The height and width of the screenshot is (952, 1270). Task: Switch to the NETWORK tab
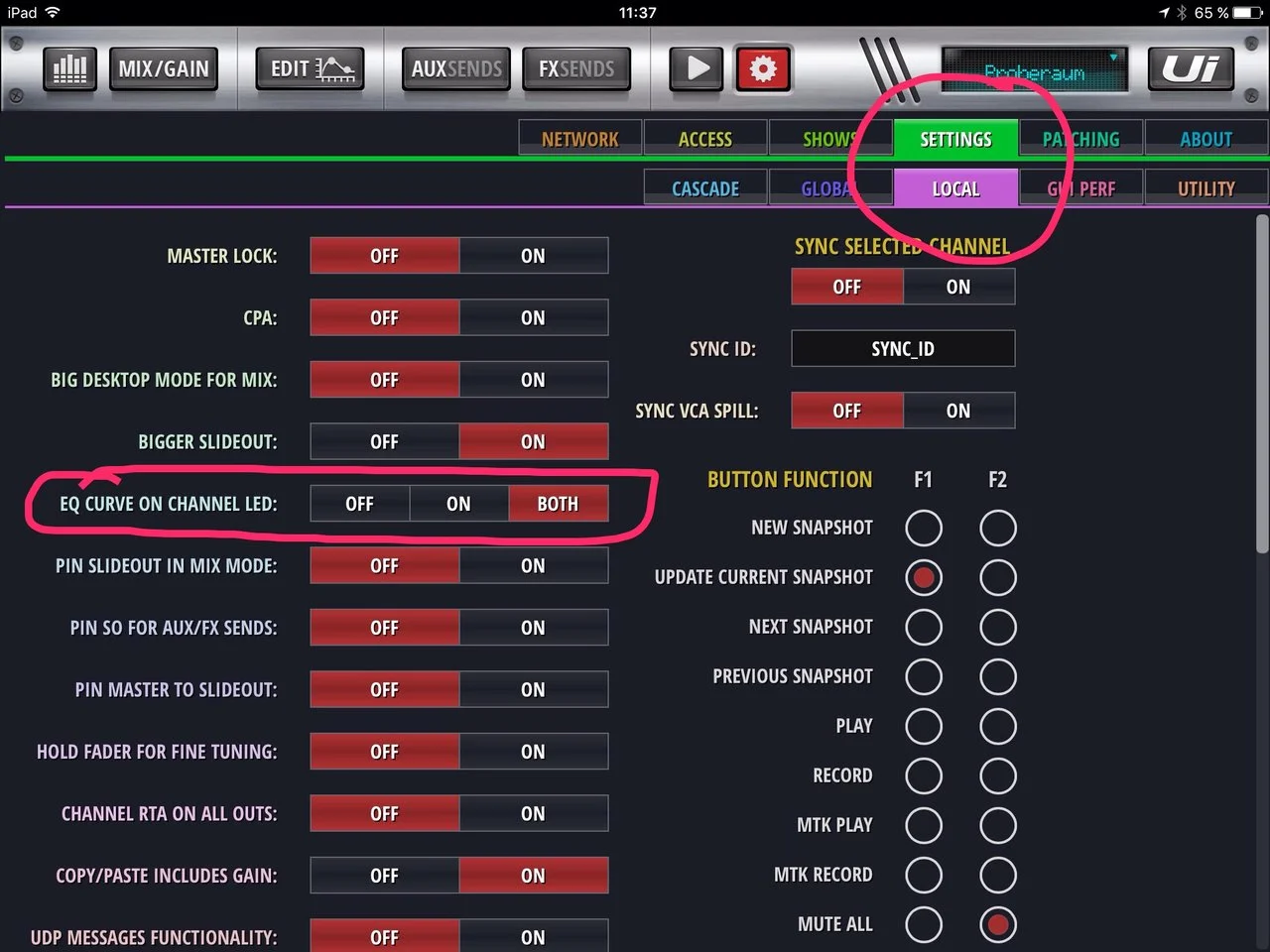tap(580, 140)
